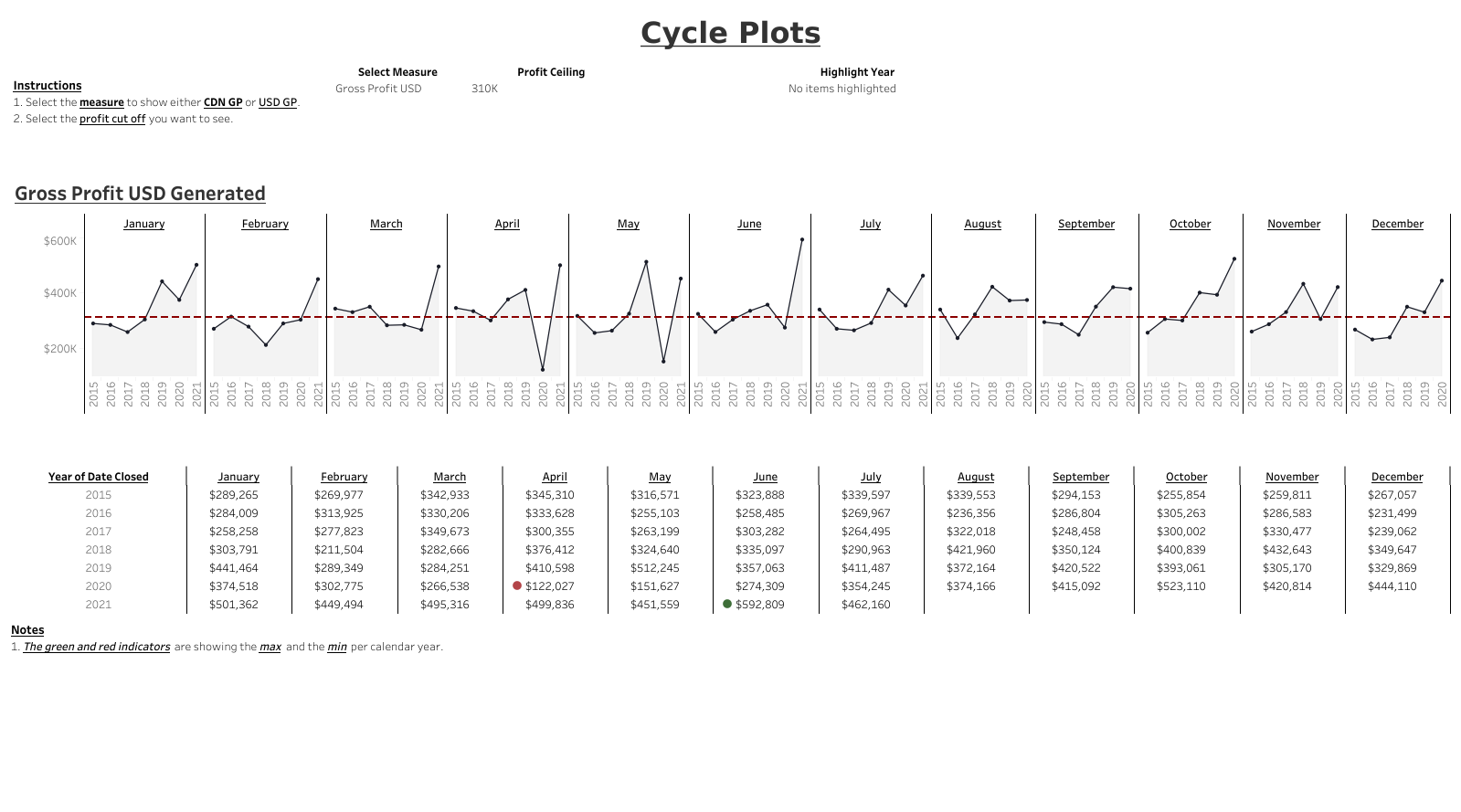This screenshot has height=812, width=1461.
Task: Click the red minimum indicator dot beside $122,027
Action: tap(517, 585)
